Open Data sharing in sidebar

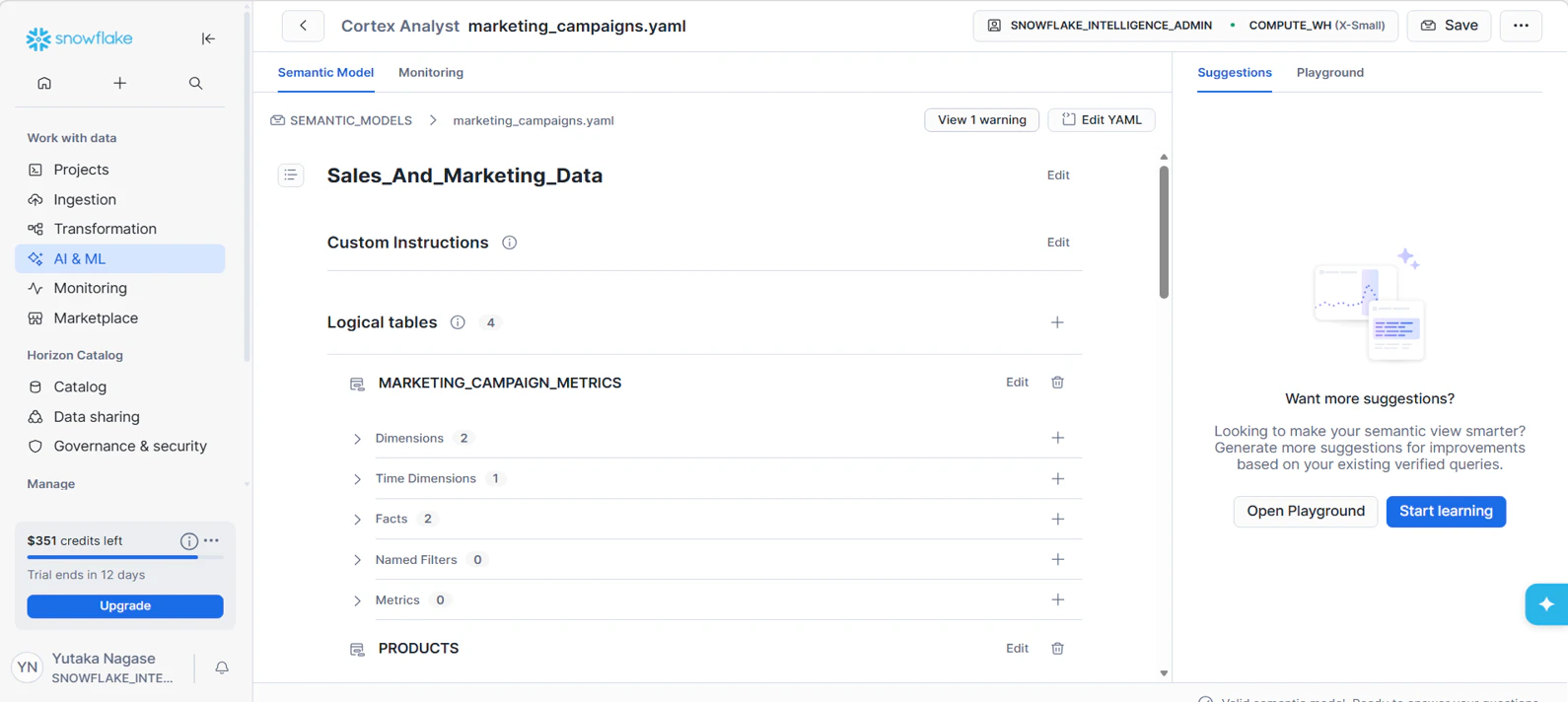[x=120, y=417]
